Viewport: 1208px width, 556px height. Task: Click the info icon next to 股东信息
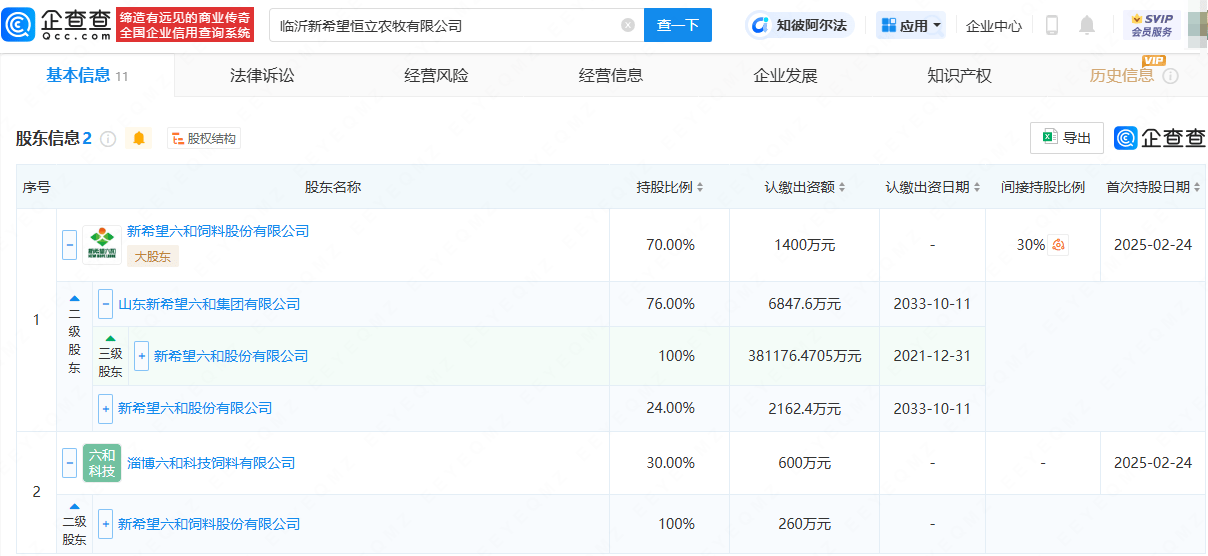[x=108, y=139]
